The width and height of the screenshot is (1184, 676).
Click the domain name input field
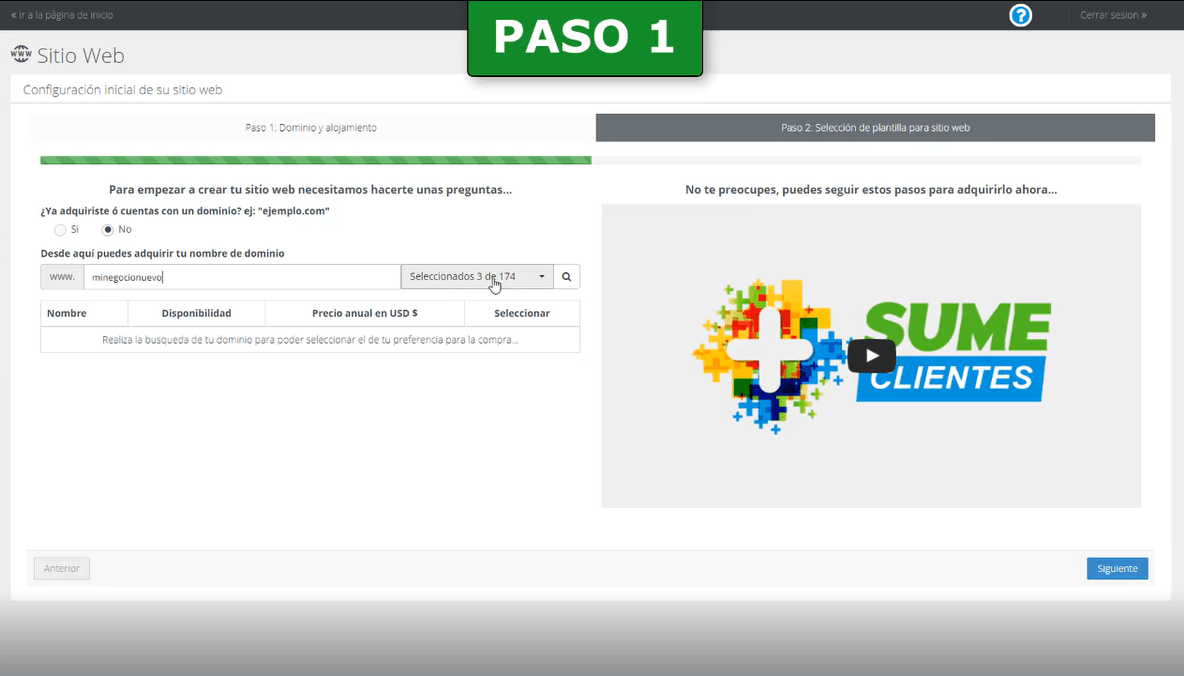click(x=242, y=277)
